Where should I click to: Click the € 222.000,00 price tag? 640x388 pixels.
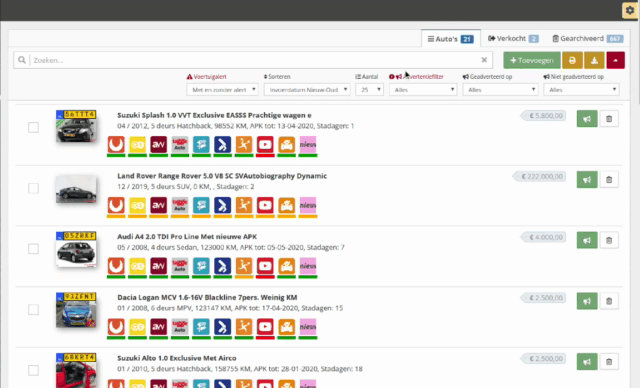[x=540, y=177]
